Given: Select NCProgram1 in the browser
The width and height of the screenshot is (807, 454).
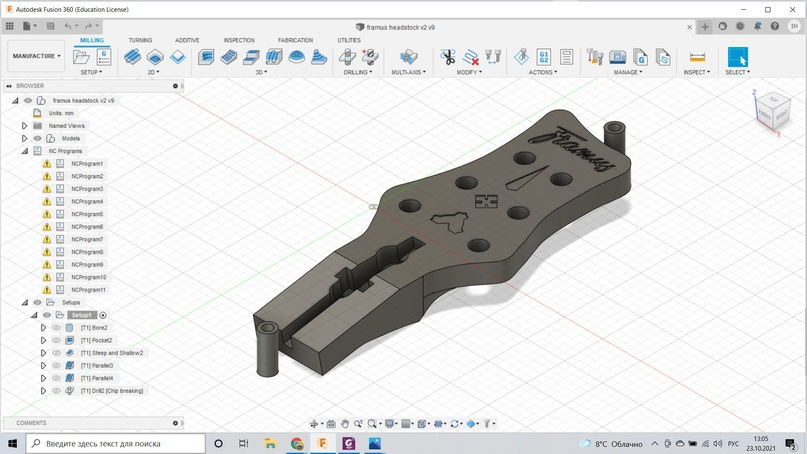Looking at the screenshot, I should 87,164.
